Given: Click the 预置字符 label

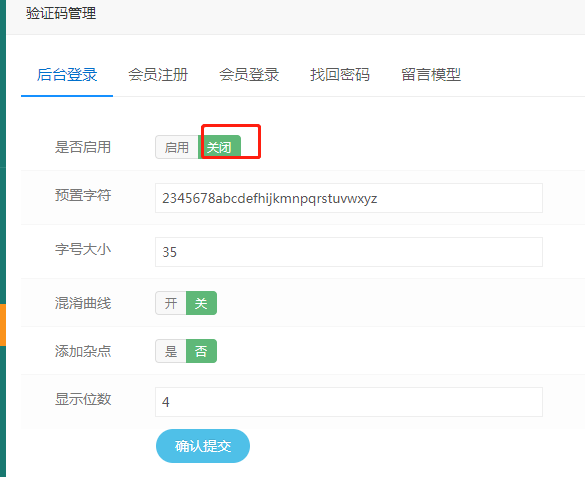Looking at the screenshot, I should point(83,195).
